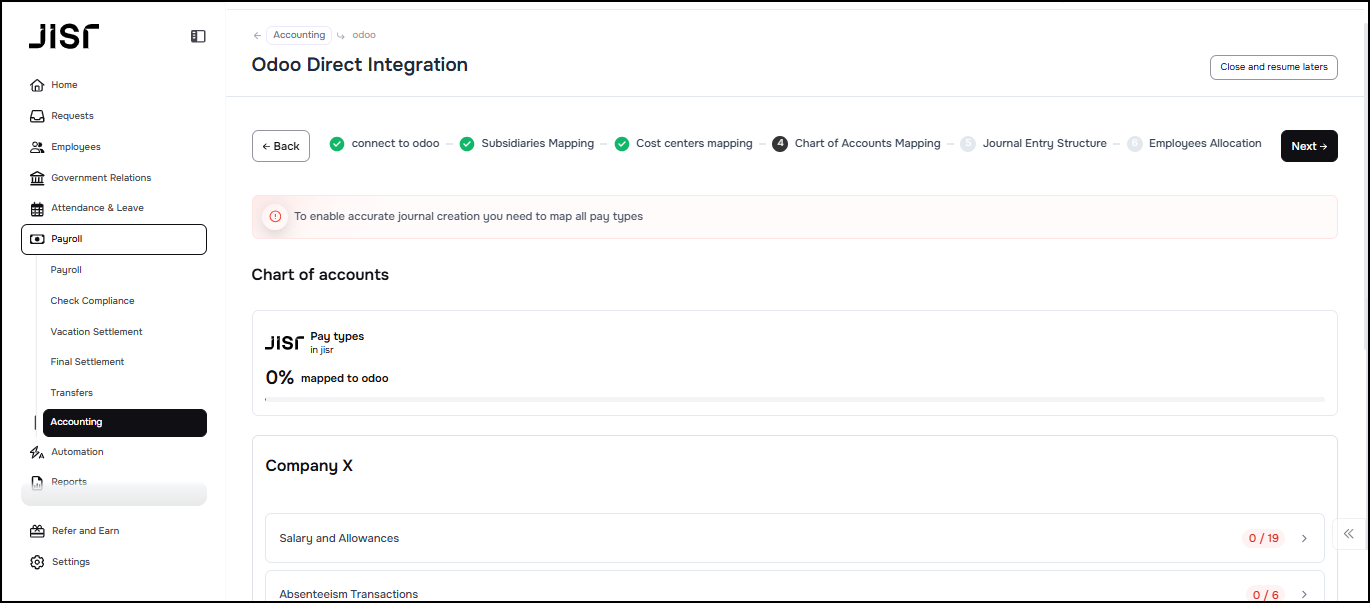1370x603 pixels.
Task: Click the Automation icon in sidebar
Action: [x=37, y=452]
